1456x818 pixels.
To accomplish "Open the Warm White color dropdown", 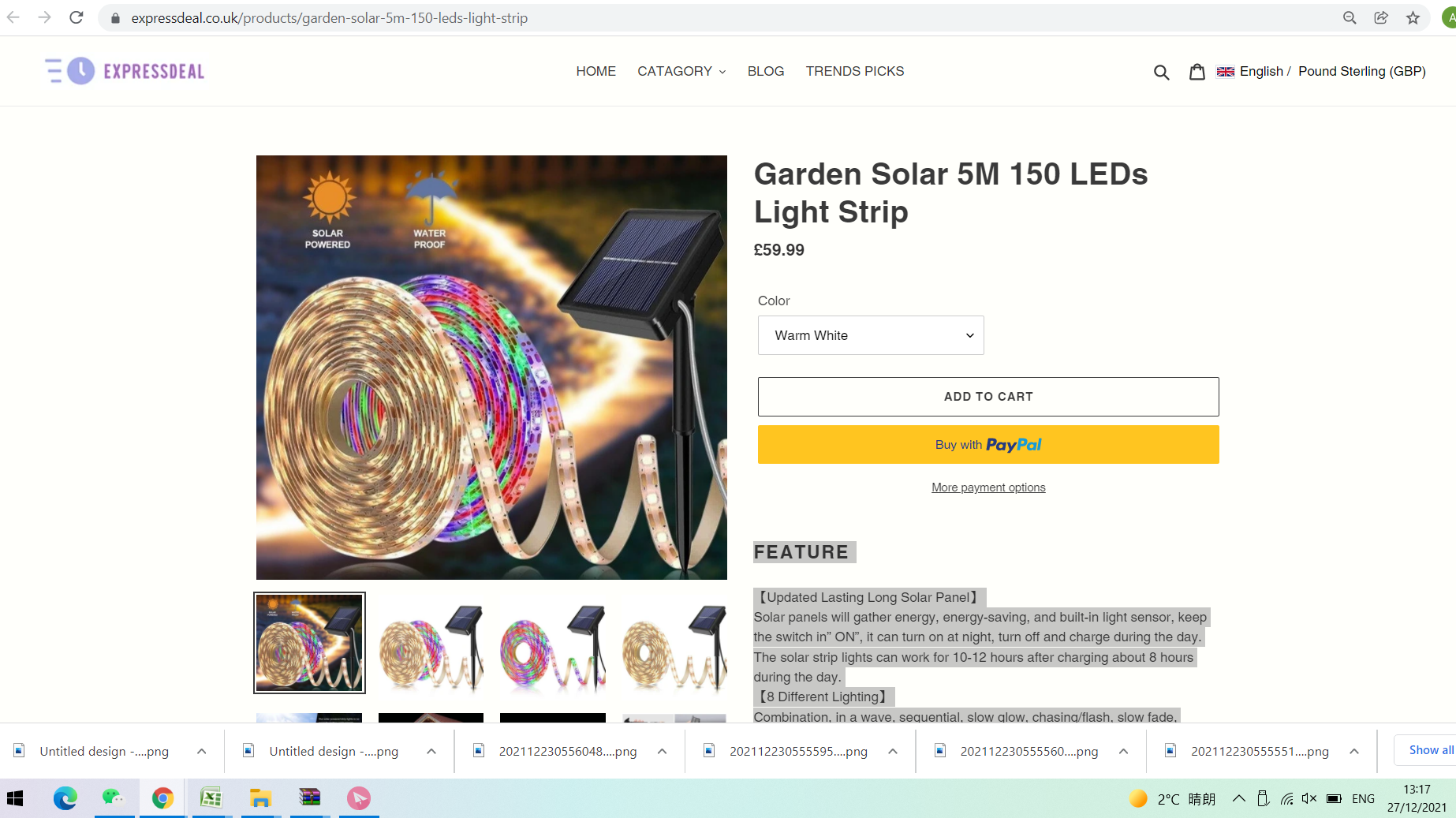I will pos(871,335).
